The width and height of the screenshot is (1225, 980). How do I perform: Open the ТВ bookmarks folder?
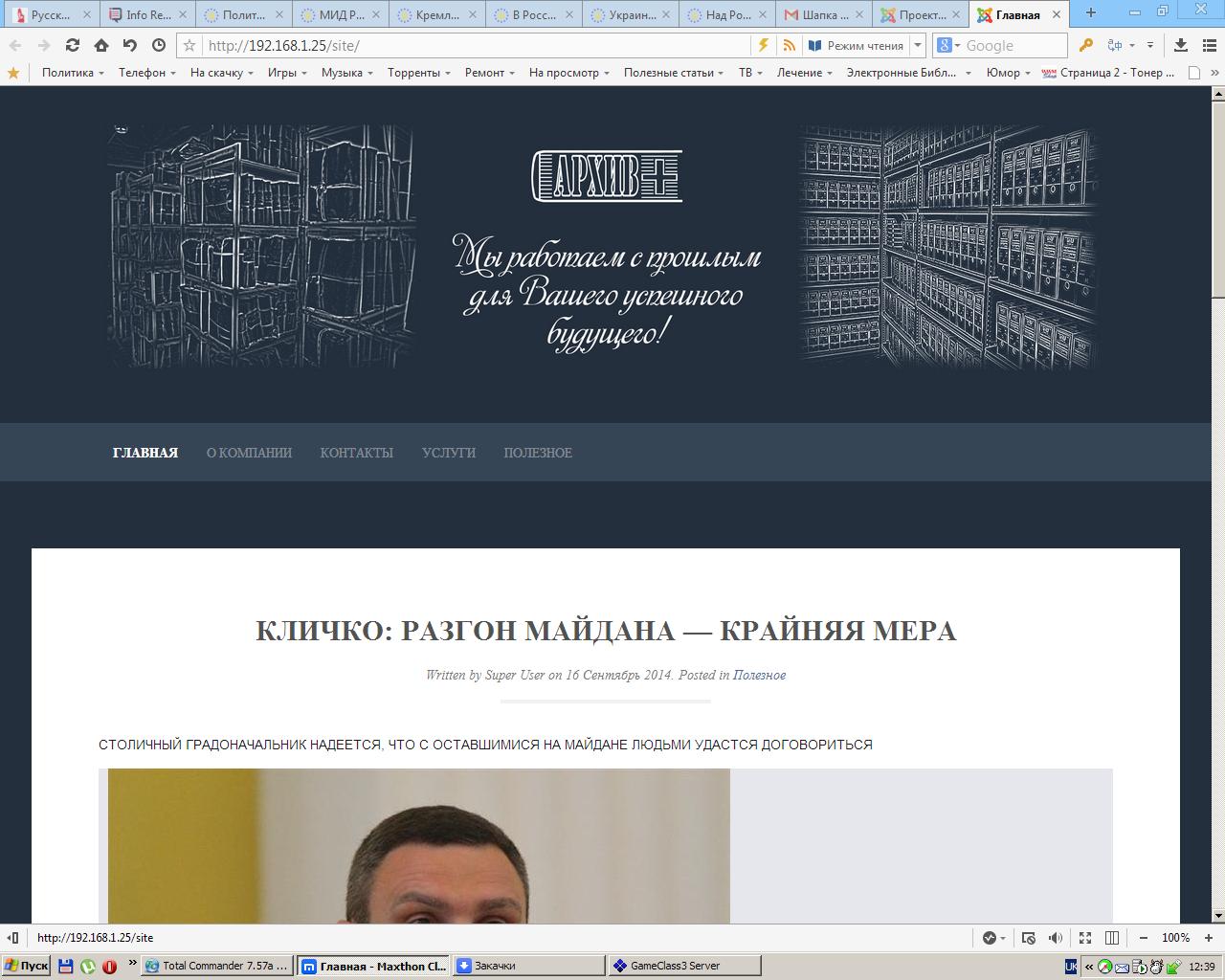(x=750, y=73)
